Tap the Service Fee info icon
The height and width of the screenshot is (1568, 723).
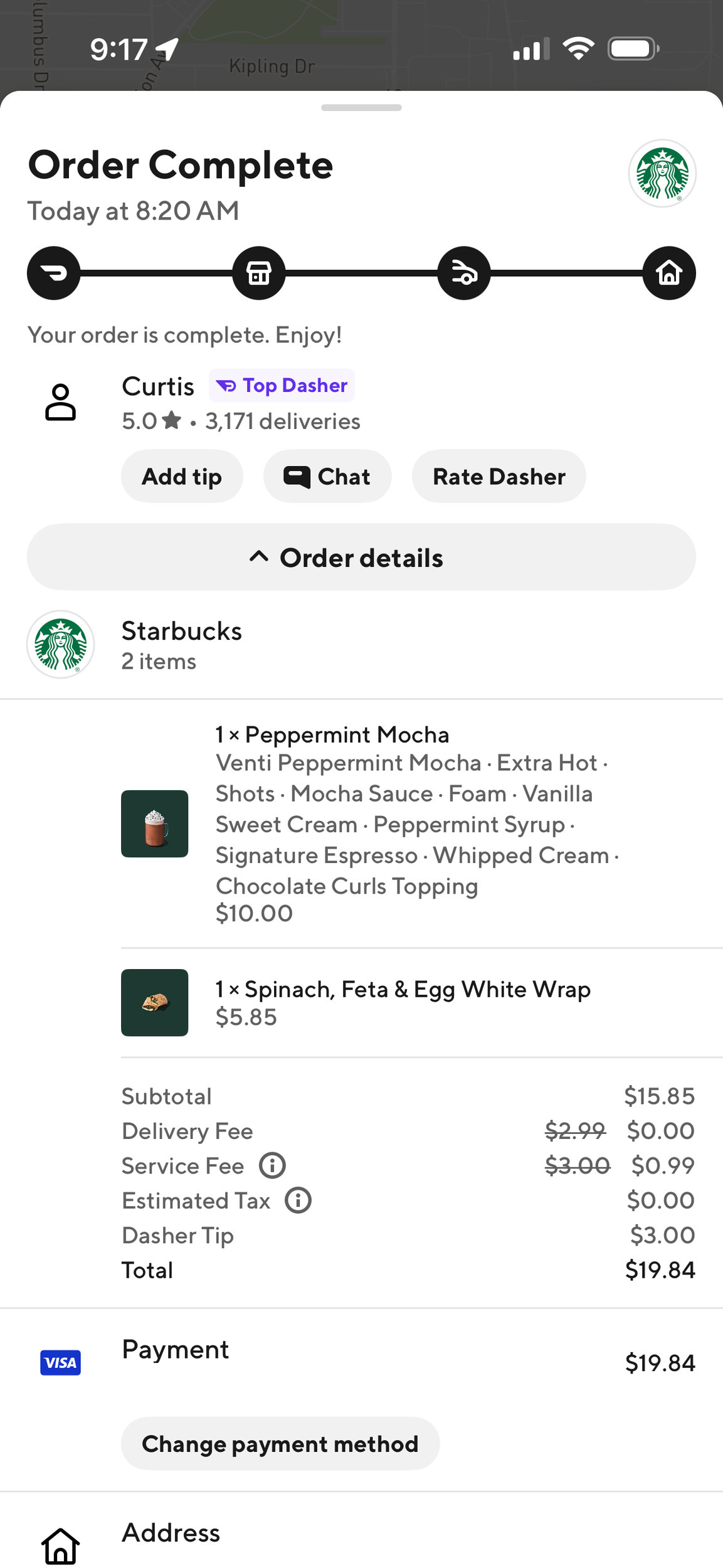tap(272, 1165)
